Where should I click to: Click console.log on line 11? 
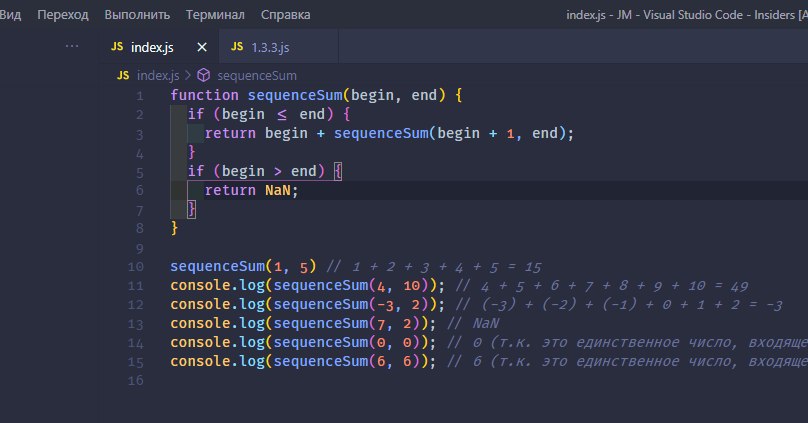coord(217,285)
